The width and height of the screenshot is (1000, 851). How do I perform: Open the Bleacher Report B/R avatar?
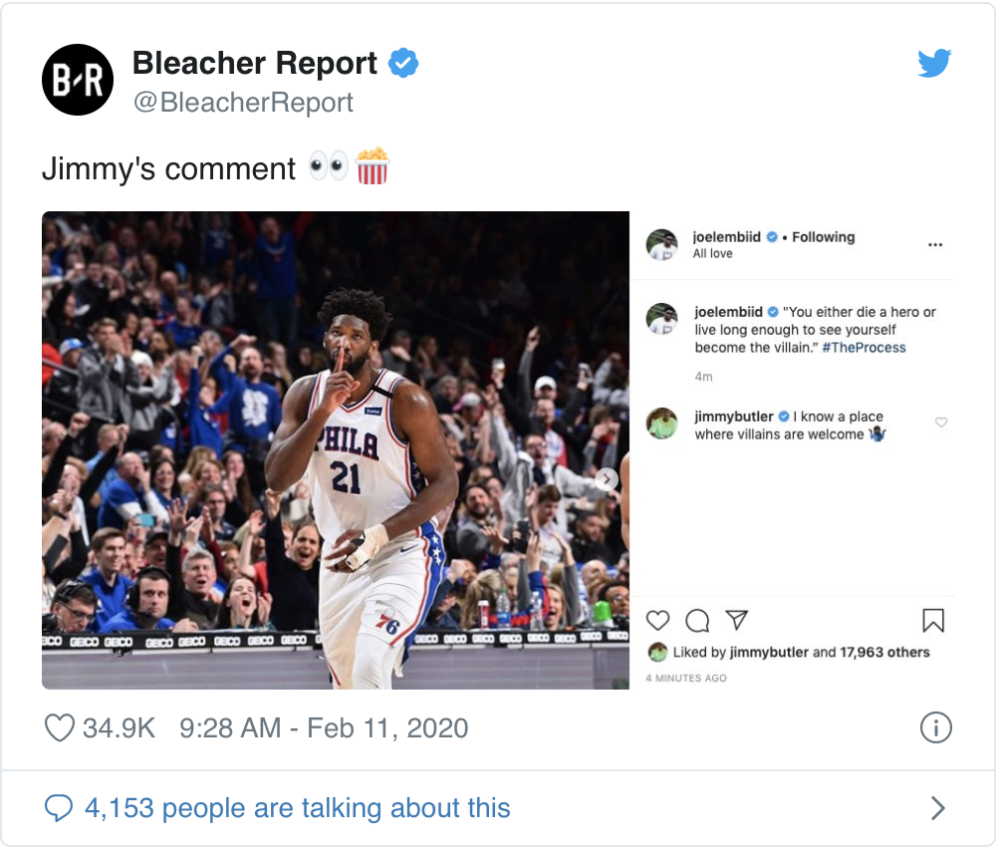78,80
